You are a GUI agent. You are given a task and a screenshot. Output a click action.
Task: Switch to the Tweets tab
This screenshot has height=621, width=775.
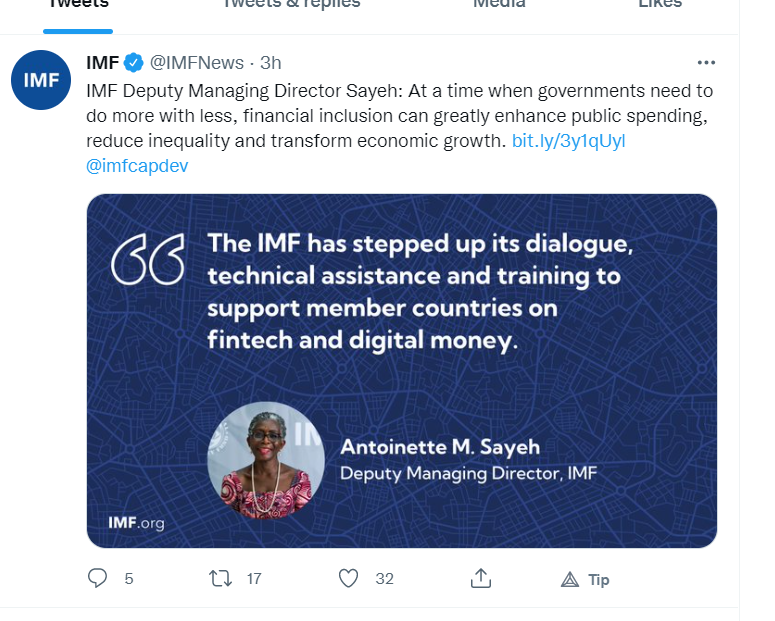tap(78, 4)
